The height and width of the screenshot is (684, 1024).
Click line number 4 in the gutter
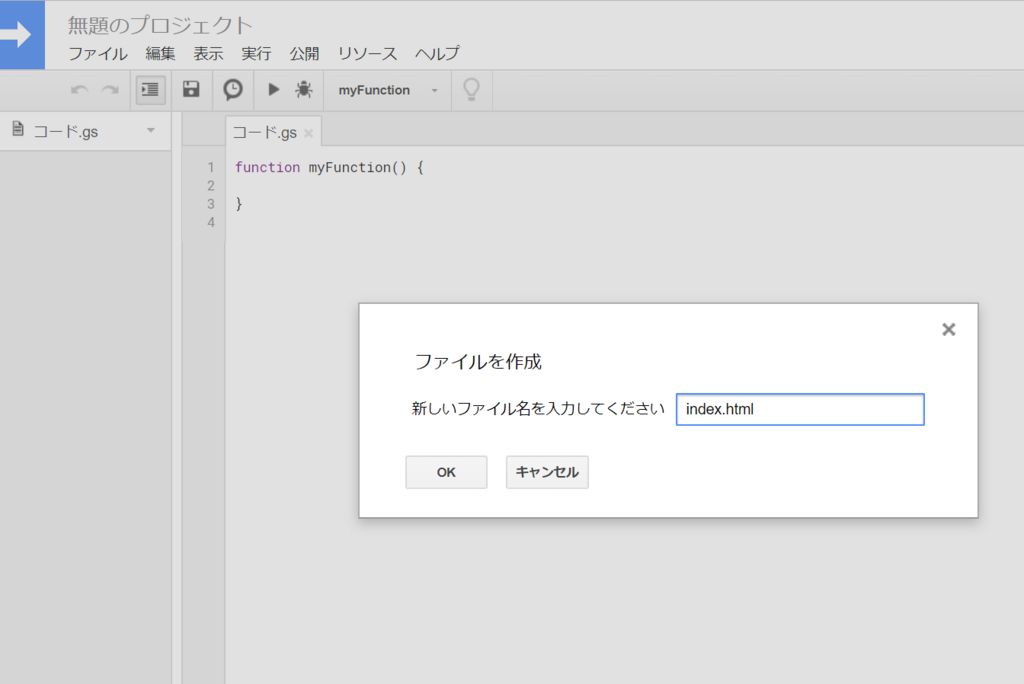pyautogui.click(x=210, y=222)
